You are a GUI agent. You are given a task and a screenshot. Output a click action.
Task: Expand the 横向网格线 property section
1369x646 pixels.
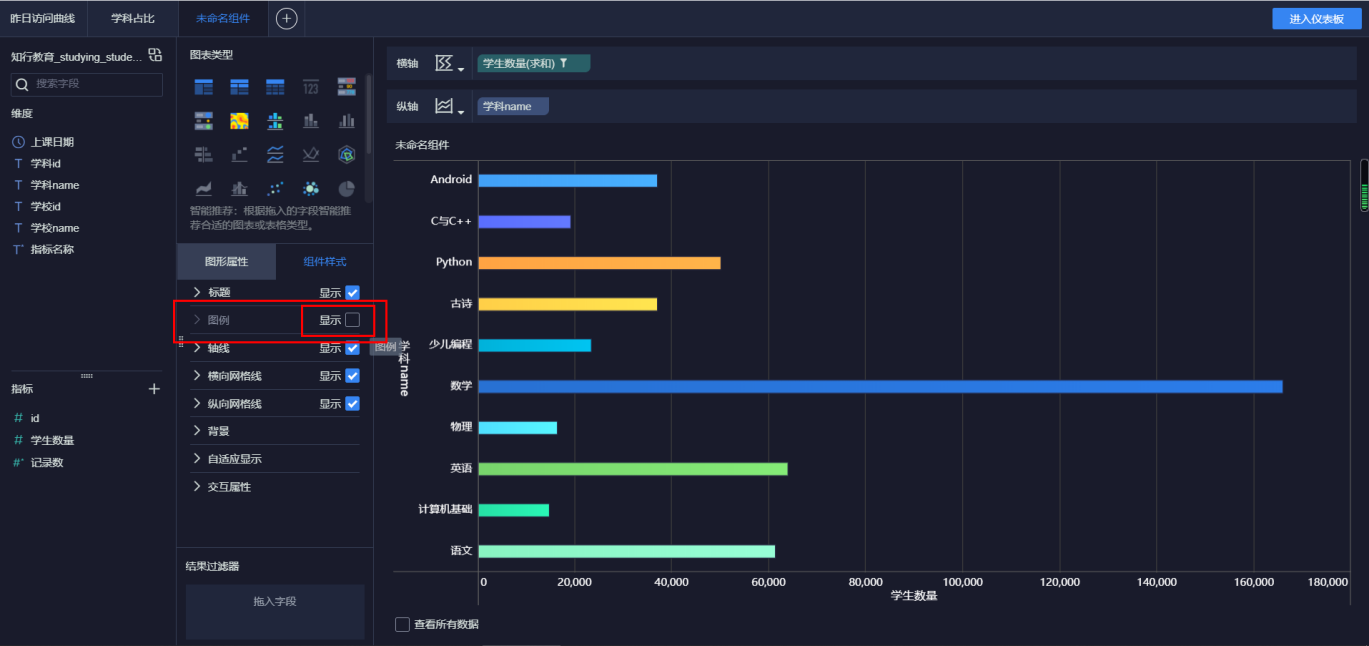[x=197, y=376]
